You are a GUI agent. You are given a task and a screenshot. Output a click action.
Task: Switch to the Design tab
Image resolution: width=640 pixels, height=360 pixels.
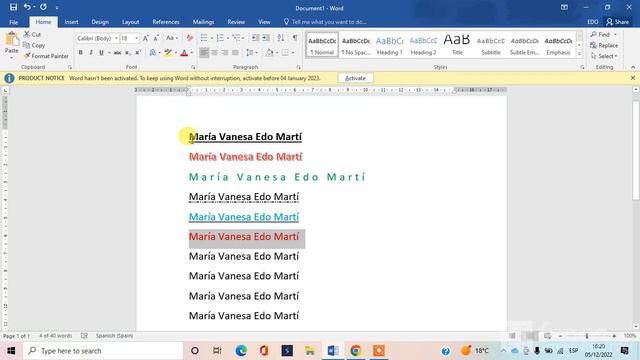[x=100, y=22]
